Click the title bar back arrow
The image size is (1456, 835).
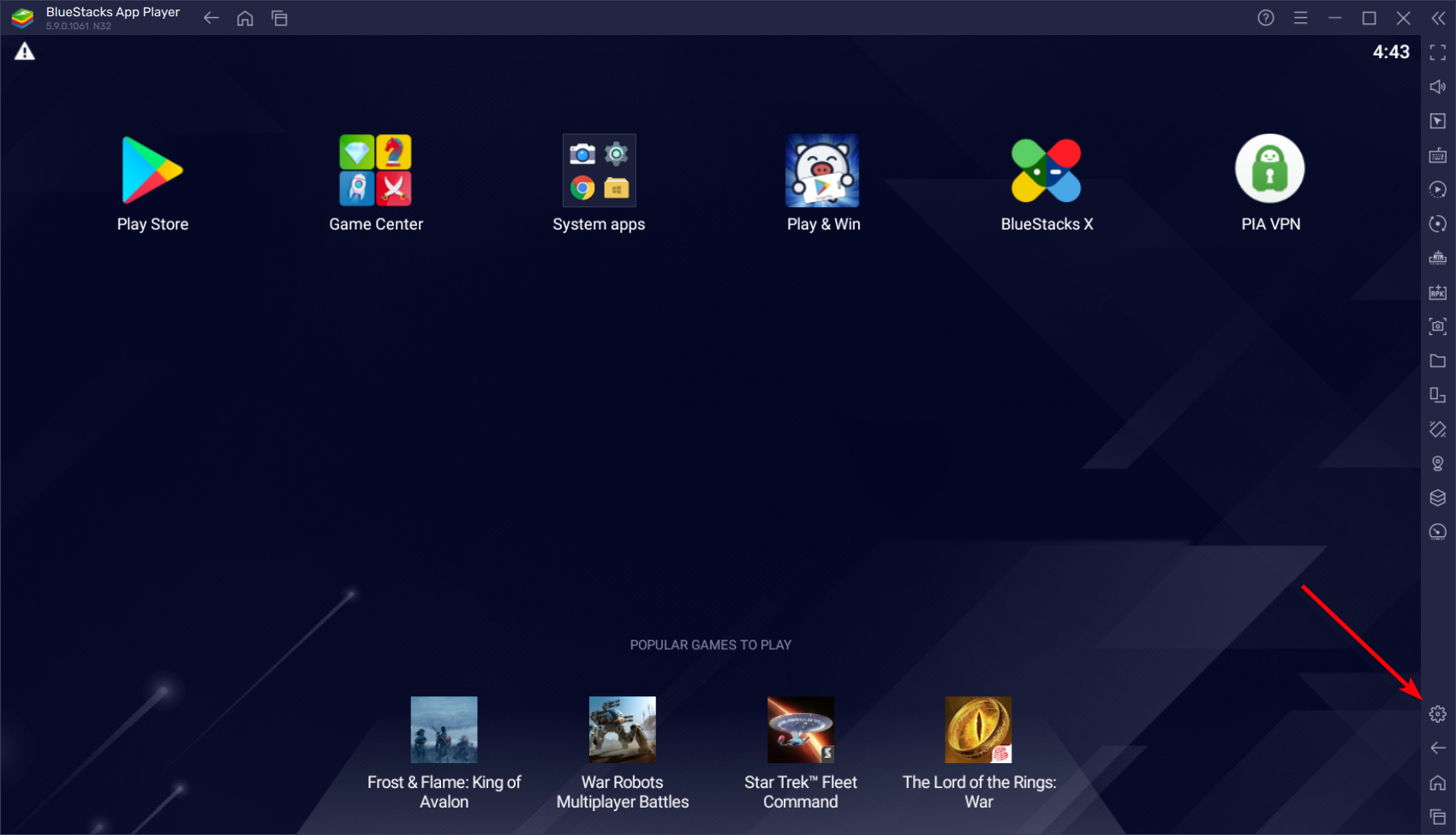tap(211, 18)
